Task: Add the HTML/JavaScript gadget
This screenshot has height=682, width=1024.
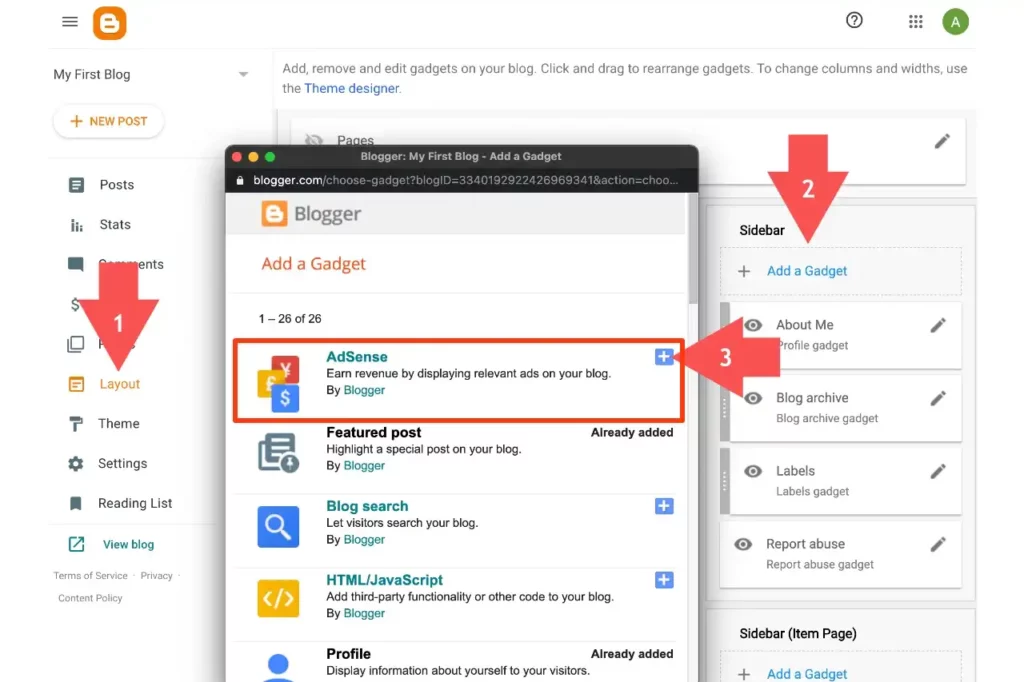Action: tap(664, 580)
